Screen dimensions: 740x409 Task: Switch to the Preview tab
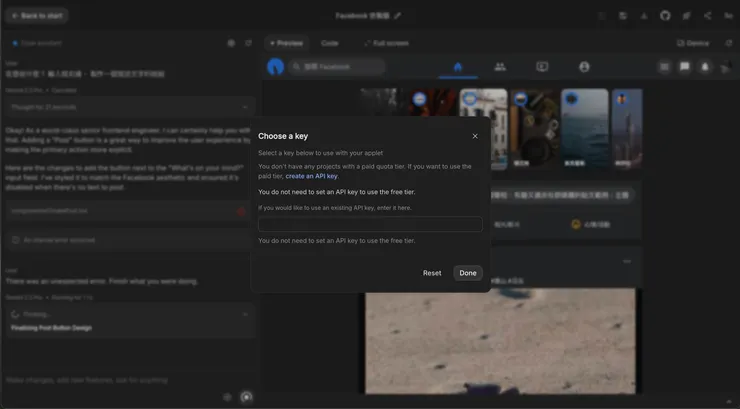287,44
